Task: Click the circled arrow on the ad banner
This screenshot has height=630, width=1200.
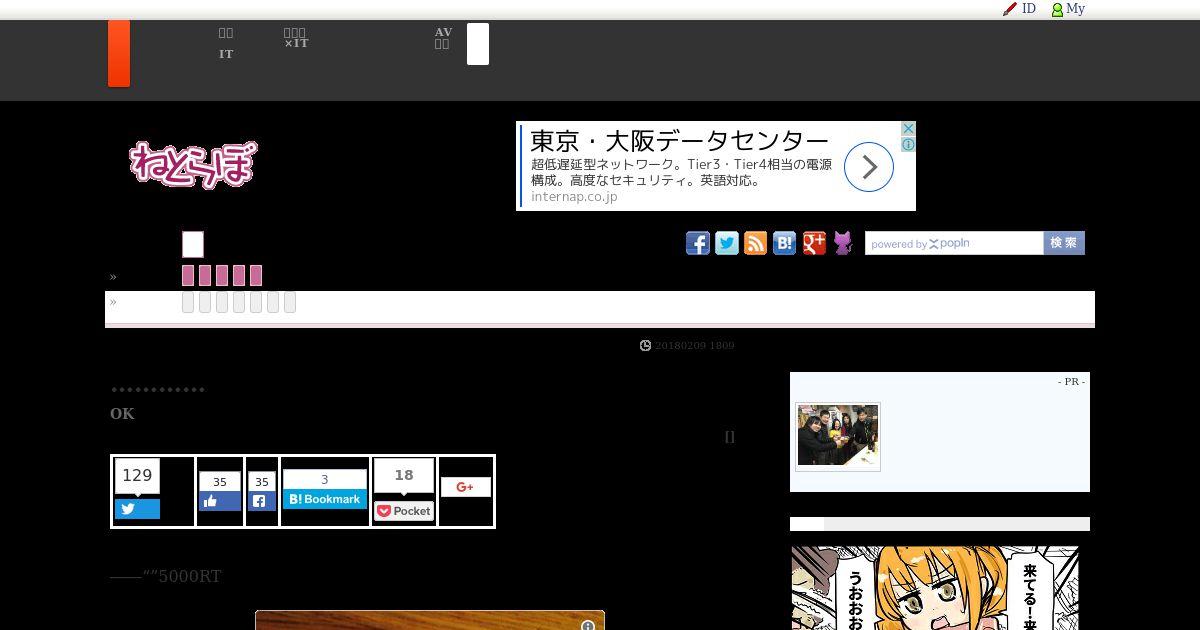Action: [x=869, y=167]
